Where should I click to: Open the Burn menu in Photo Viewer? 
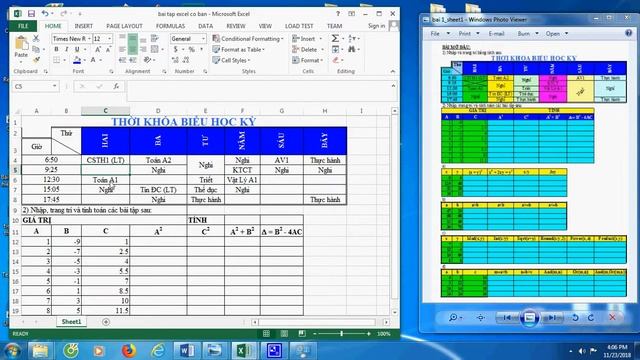[528, 33]
